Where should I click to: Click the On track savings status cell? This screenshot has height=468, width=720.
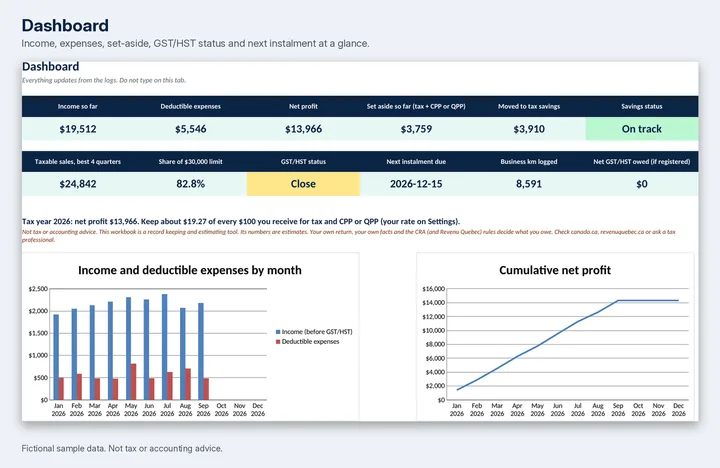tap(642, 129)
